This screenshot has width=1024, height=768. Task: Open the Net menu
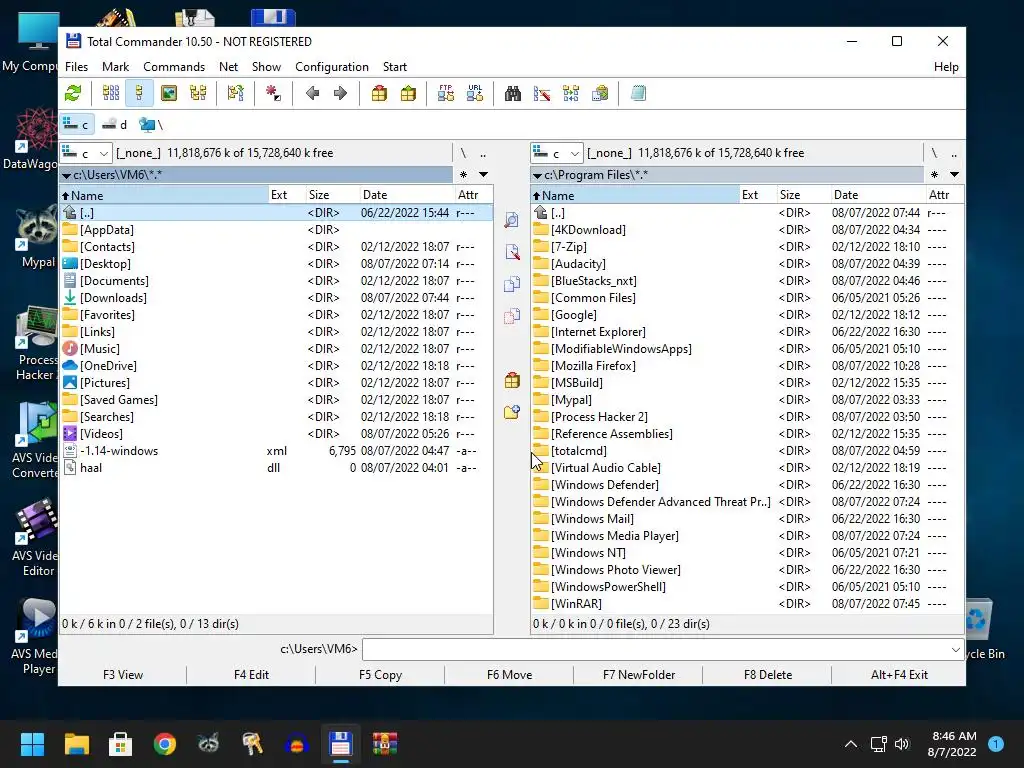tap(229, 67)
